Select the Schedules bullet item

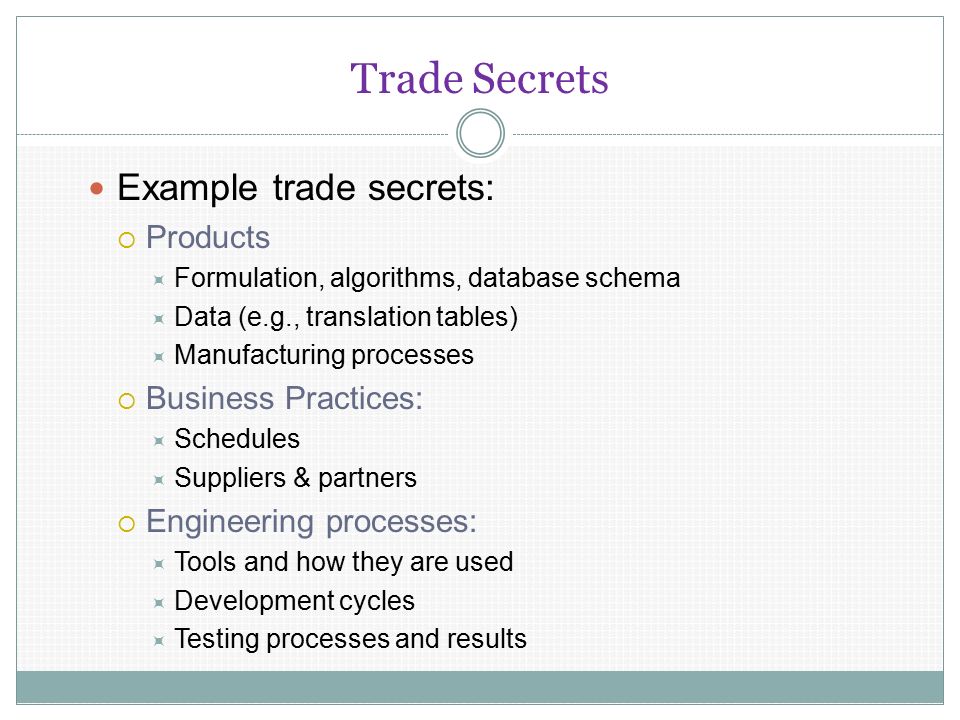[x=237, y=439]
